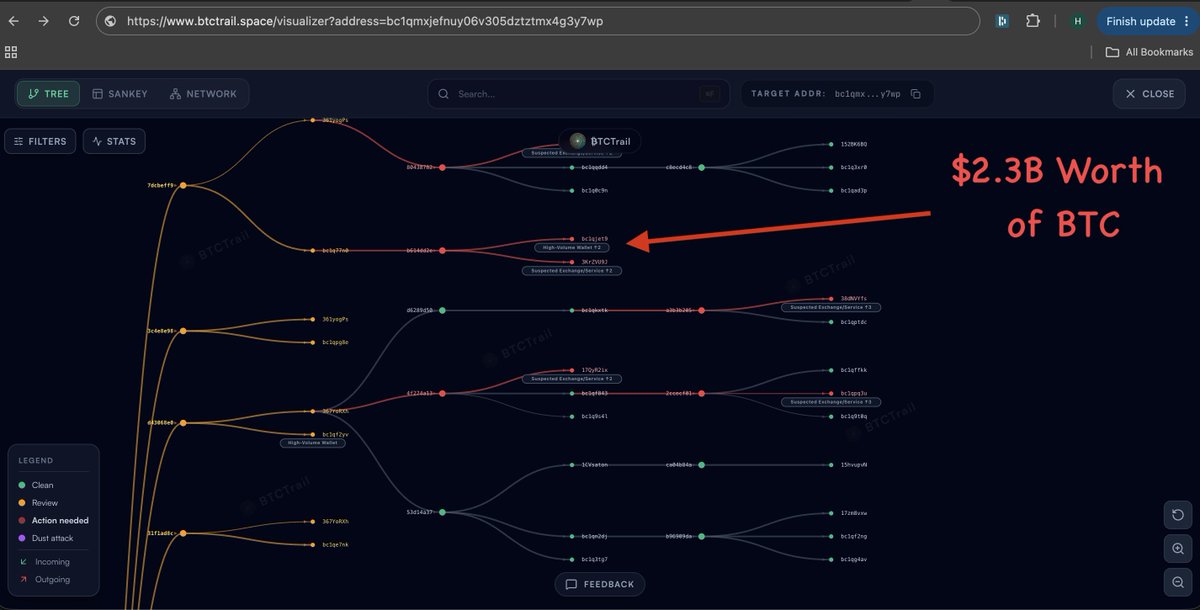This screenshot has width=1200, height=610.
Task: Select red transaction node 6f274a13
Action: click(442, 393)
